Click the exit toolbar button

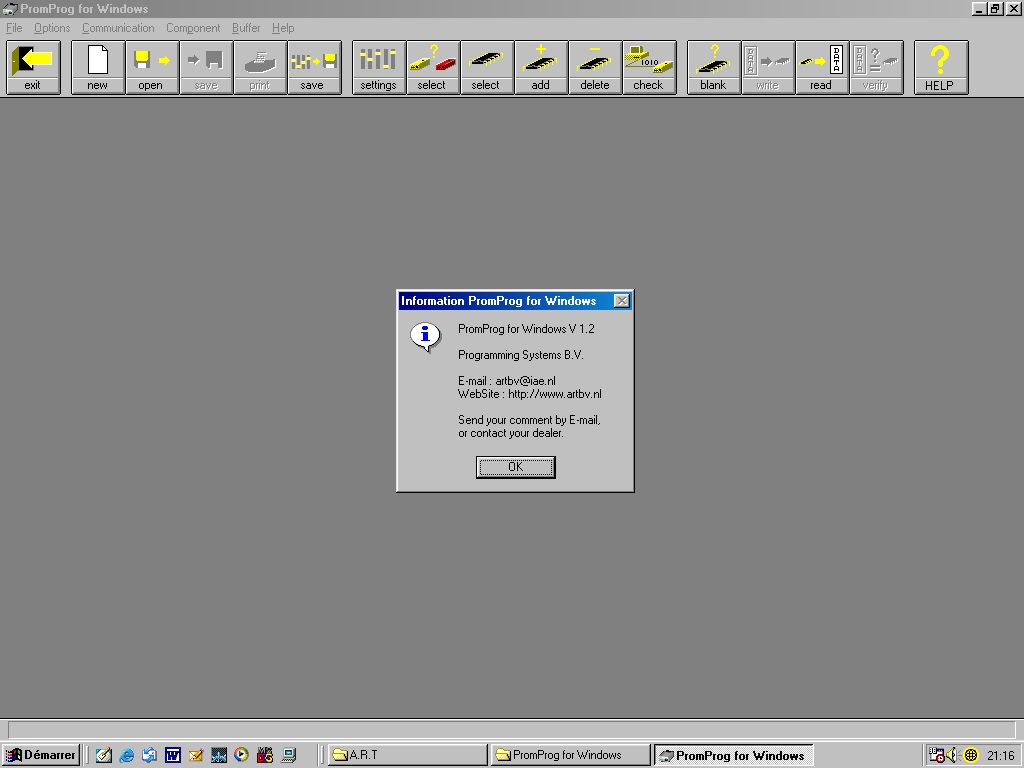33,67
